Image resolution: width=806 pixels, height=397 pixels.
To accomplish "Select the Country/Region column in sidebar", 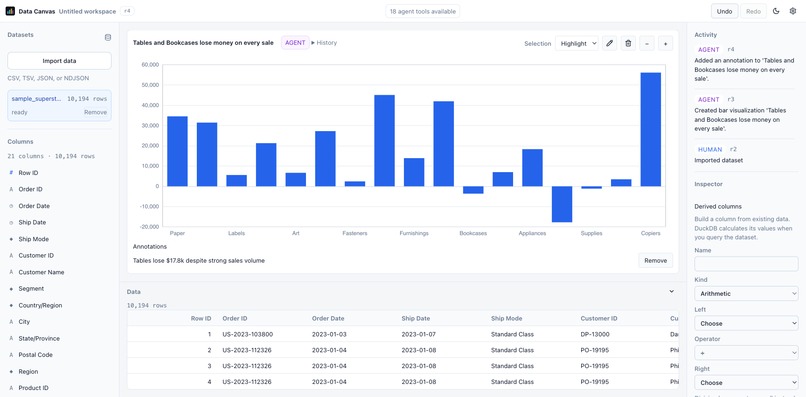I will [40, 305].
